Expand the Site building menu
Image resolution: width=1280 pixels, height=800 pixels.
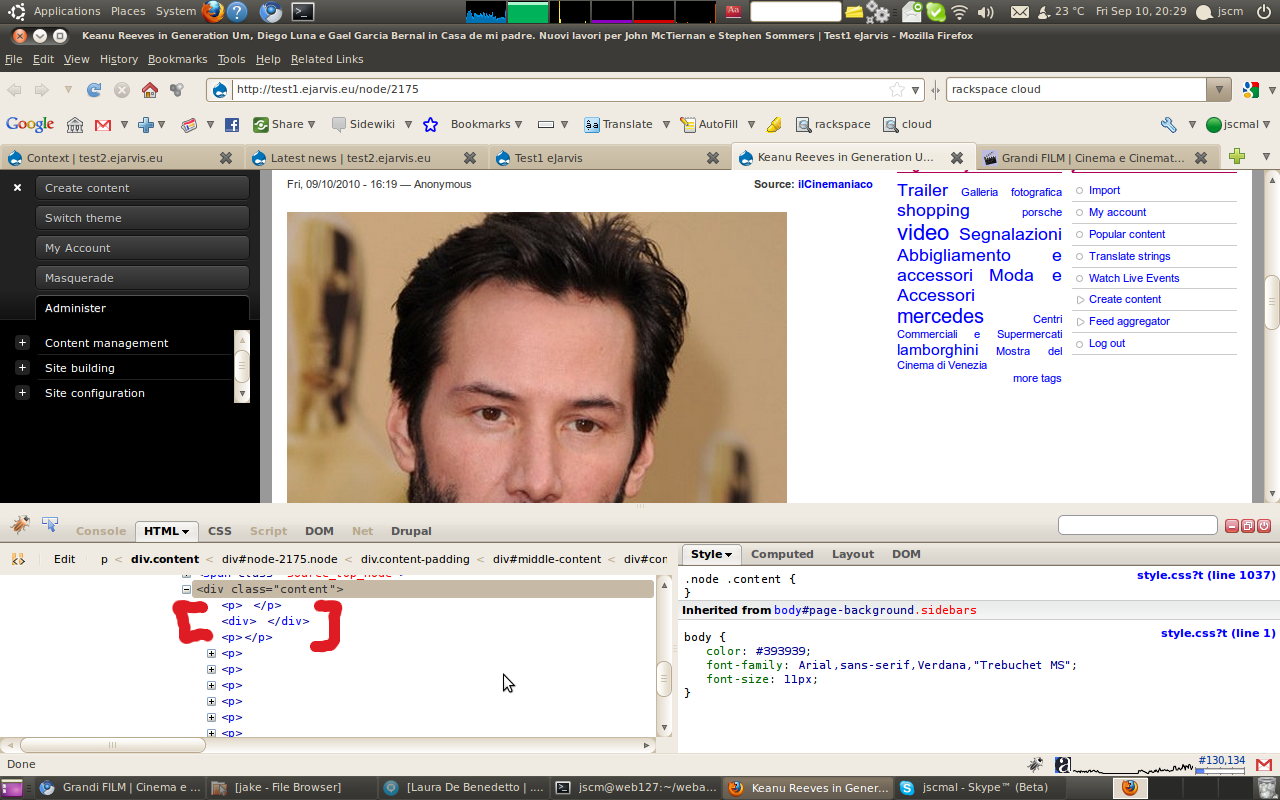(22, 368)
